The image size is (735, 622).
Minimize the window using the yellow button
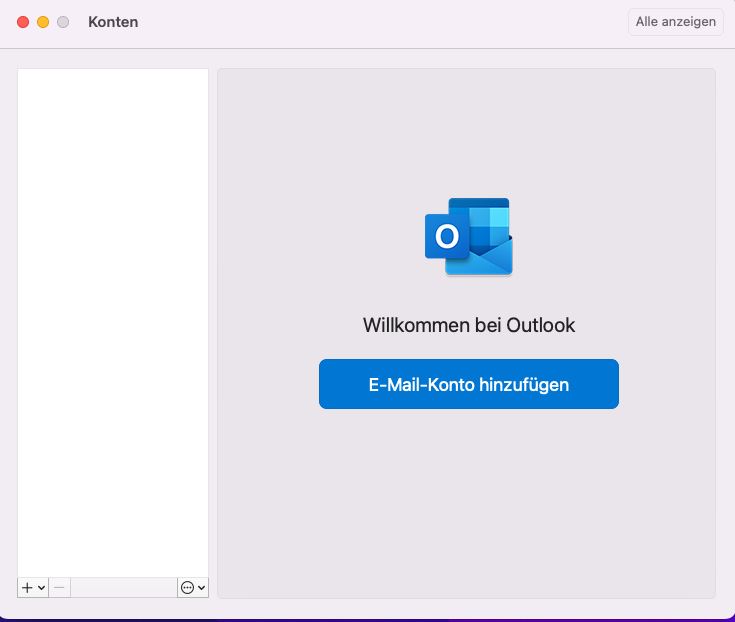pyautogui.click(x=43, y=22)
